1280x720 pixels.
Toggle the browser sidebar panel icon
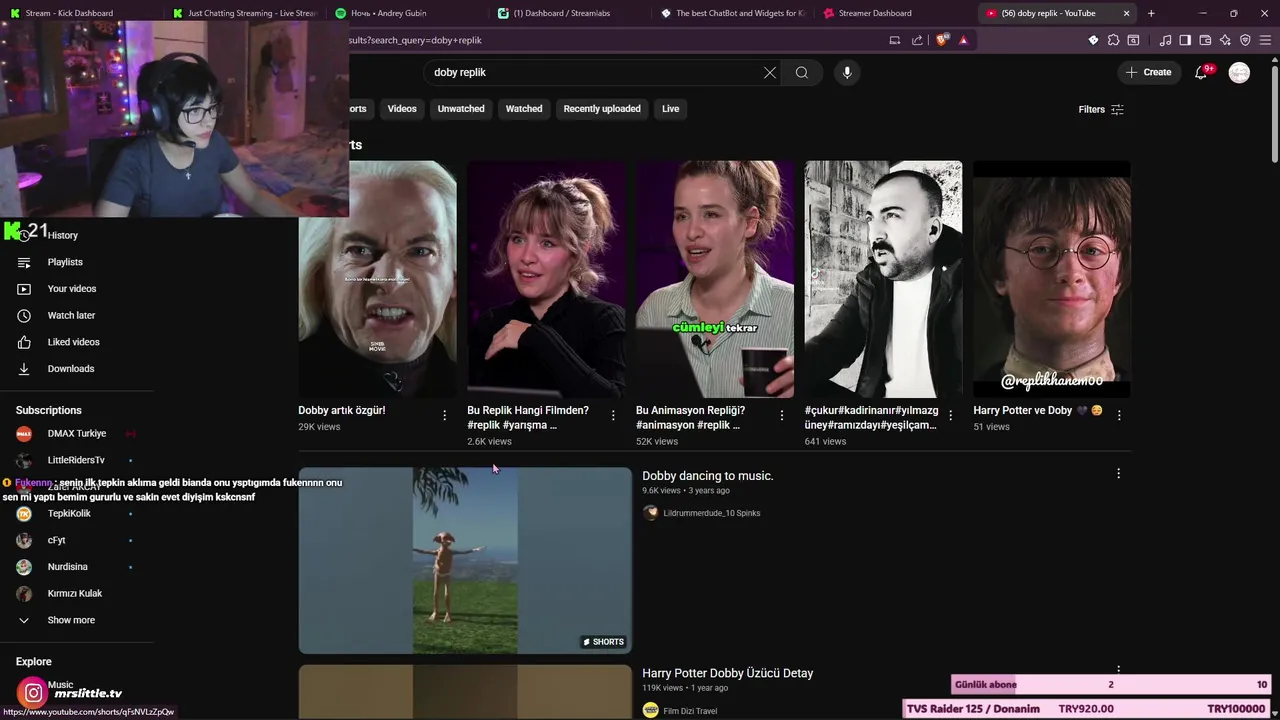1185,40
